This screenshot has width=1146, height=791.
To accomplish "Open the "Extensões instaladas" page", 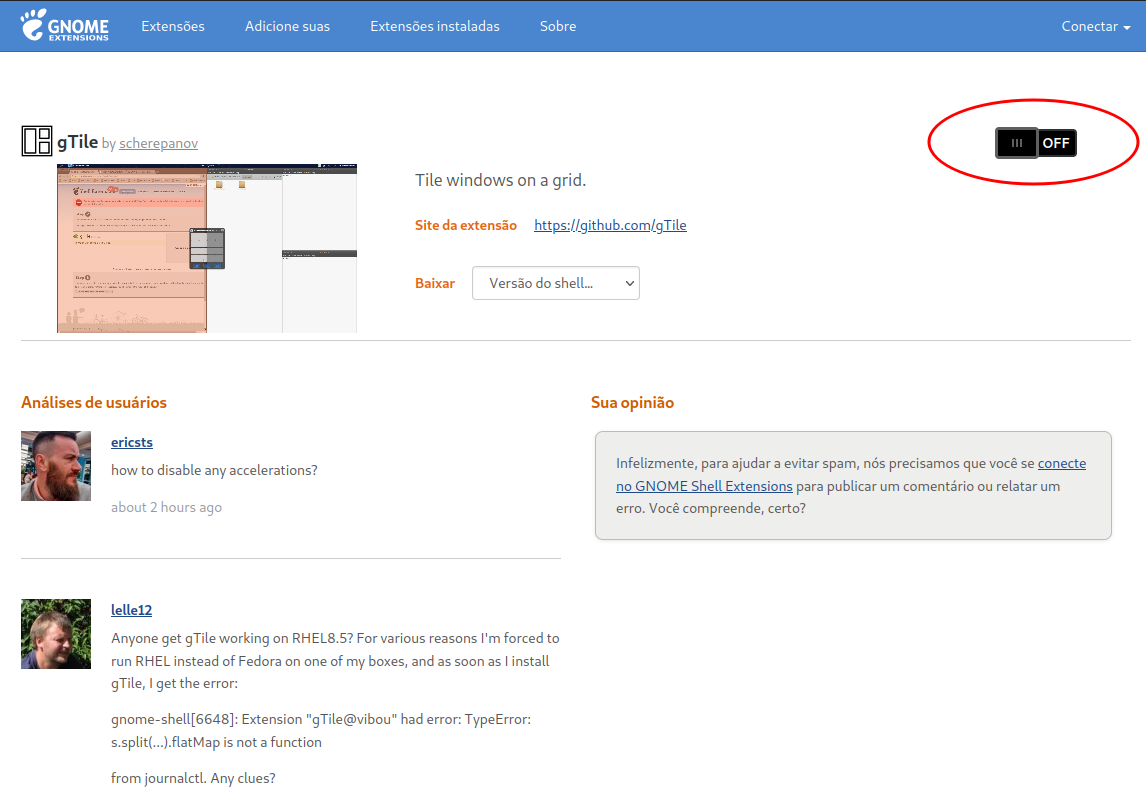I will [434, 26].
